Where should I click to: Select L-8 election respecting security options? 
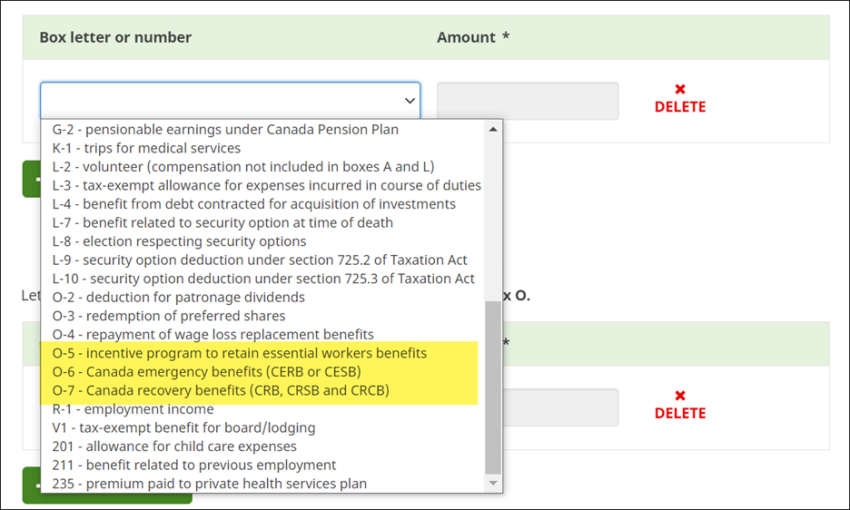[179, 241]
